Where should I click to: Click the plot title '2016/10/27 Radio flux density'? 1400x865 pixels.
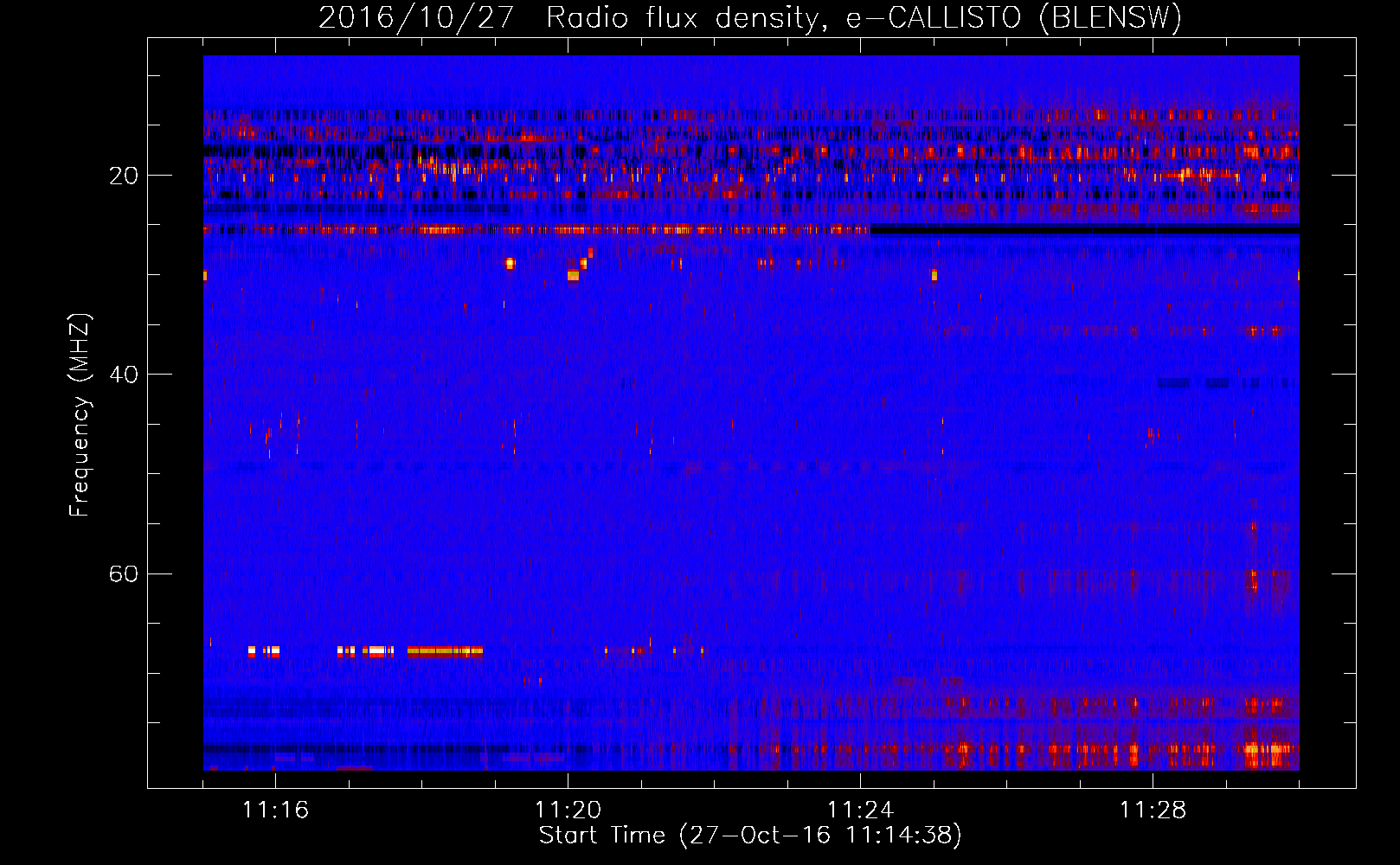click(750, 18)
